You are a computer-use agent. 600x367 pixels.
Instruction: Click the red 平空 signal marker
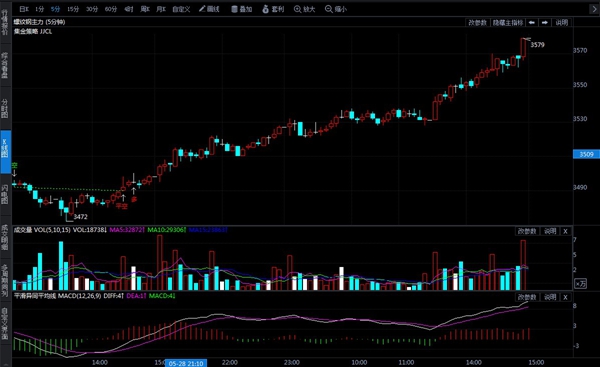[122, 206]
